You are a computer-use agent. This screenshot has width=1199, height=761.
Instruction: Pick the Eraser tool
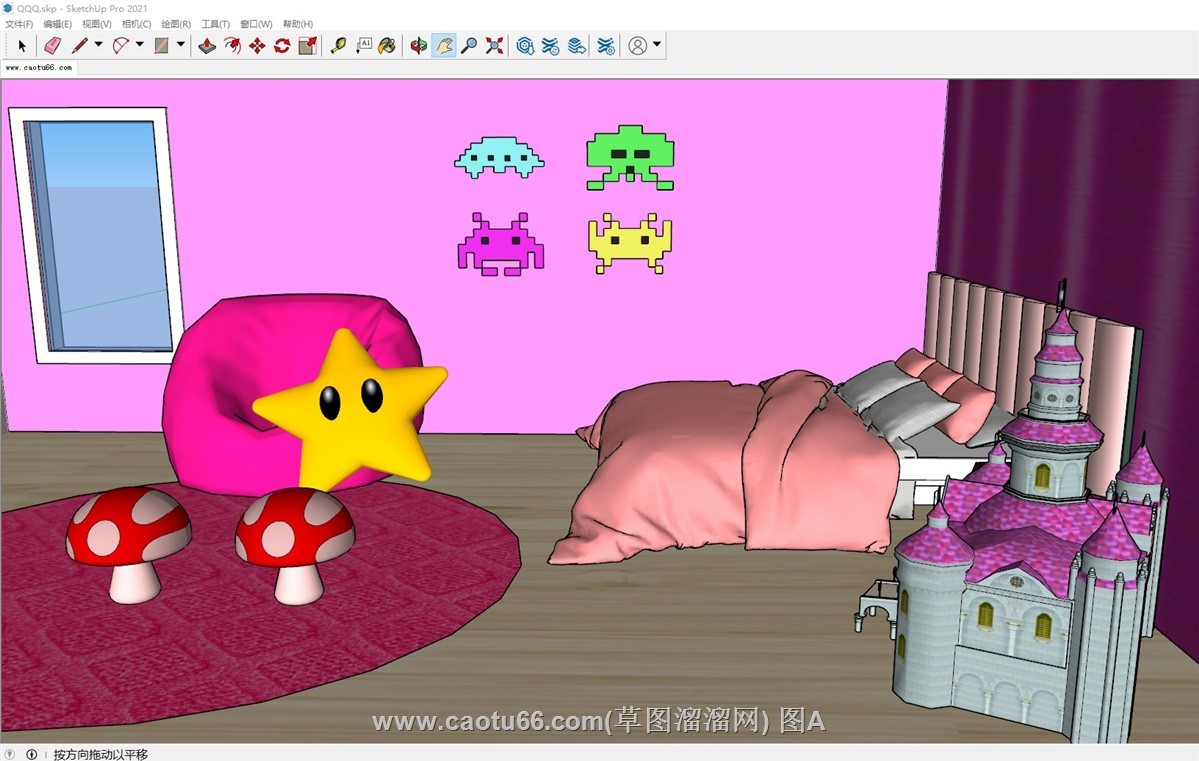click(x=52, y=46)
